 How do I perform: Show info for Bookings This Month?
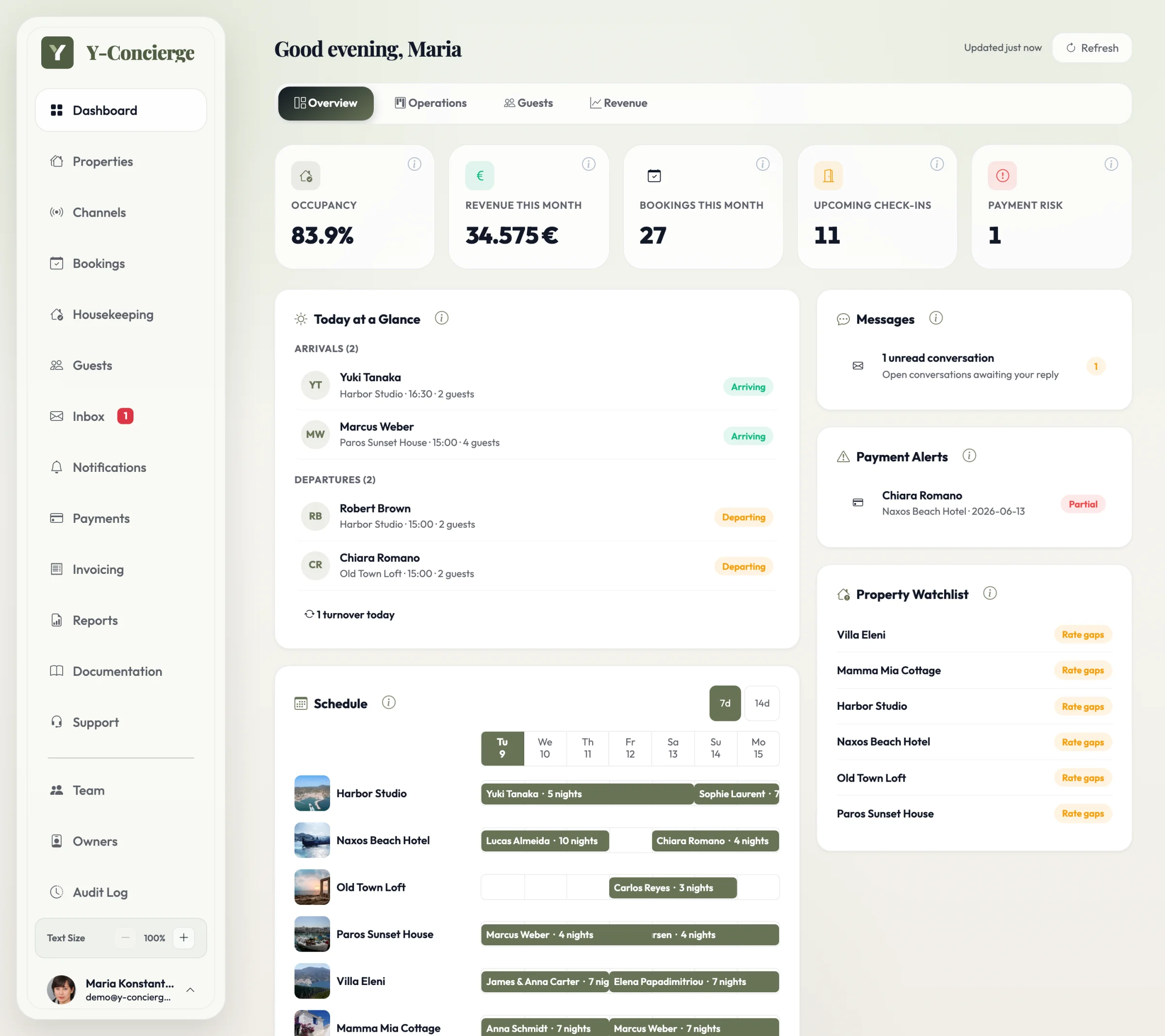coord(763,164)
